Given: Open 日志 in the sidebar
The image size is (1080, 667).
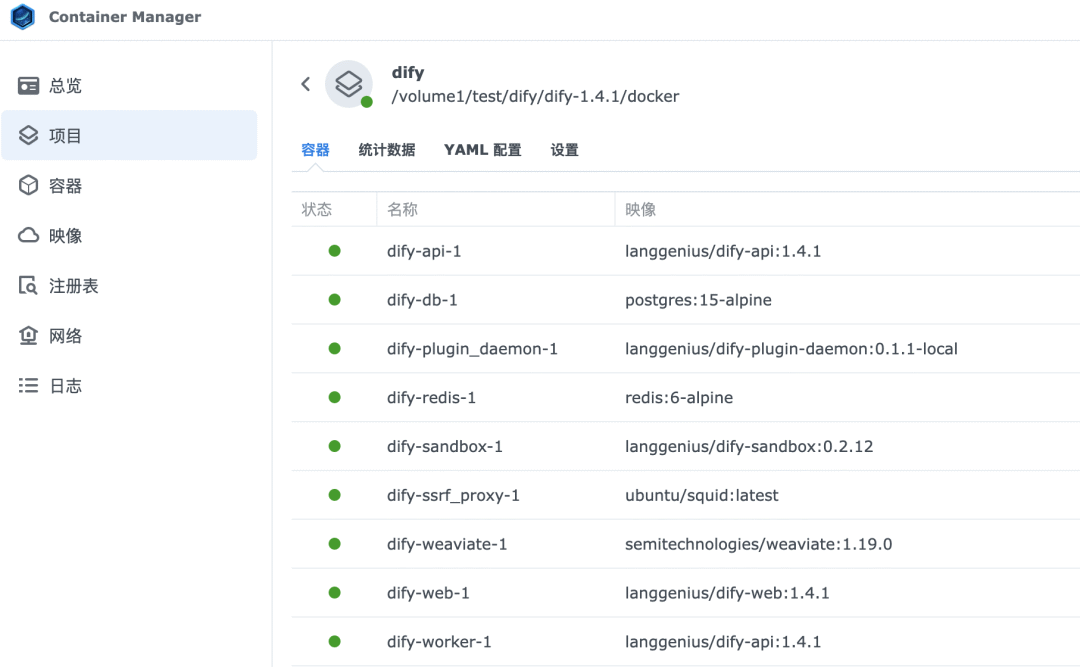Looking at the screenshot, I should pyautogui.click(x=129, y=385).
